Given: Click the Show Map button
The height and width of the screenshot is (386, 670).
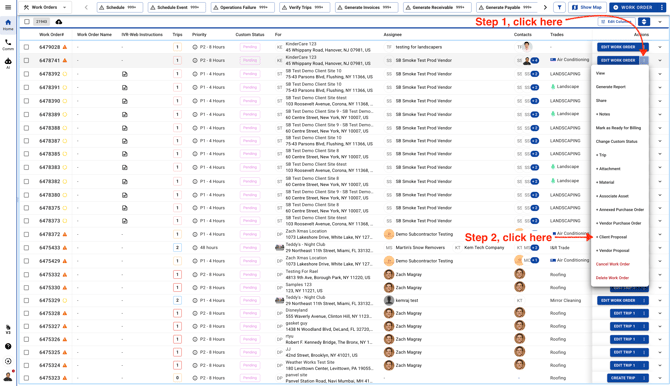Looking at the screenshot, I should pyautogui.click(x=587, y=7).
